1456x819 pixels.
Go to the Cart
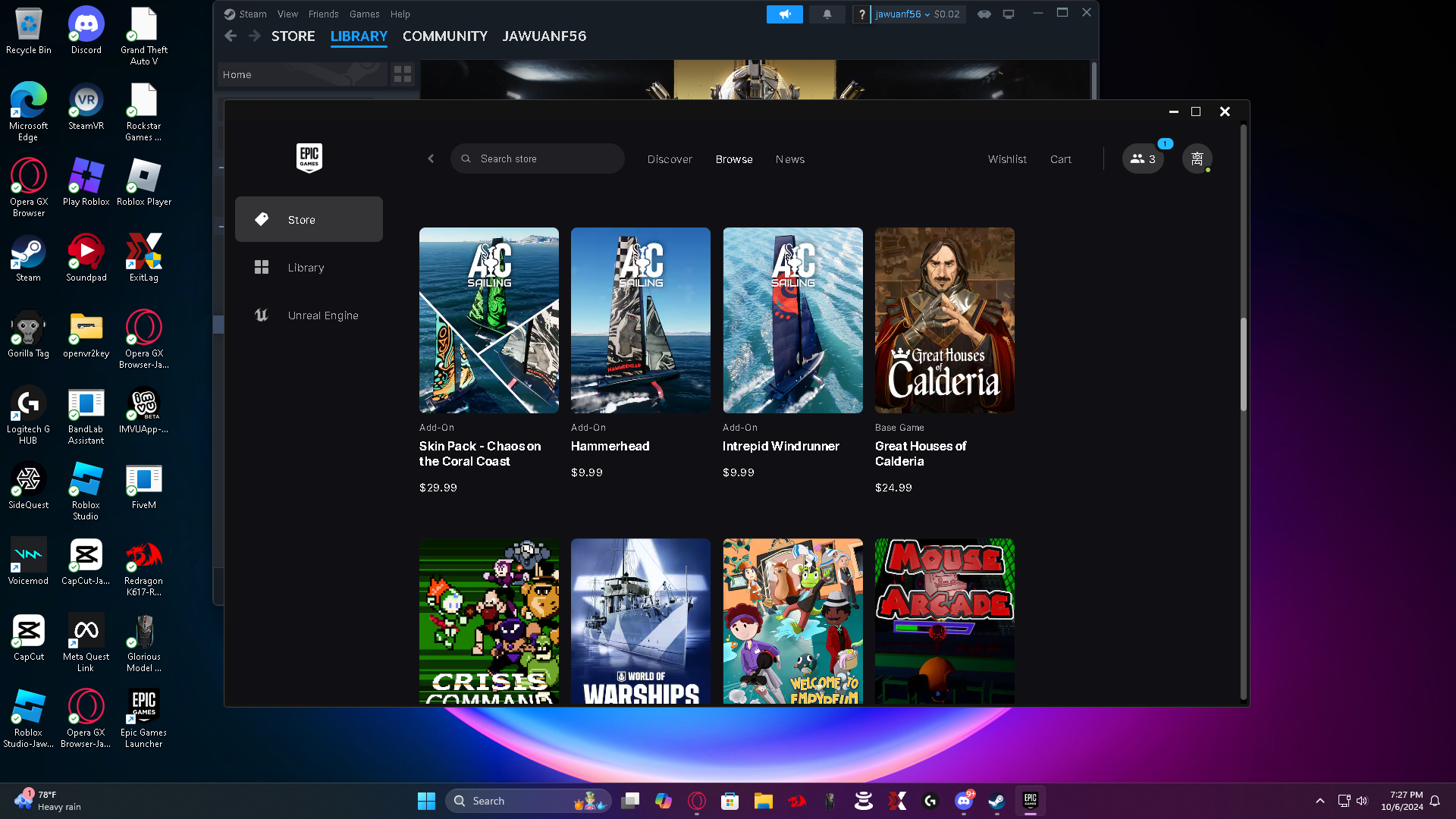[1060, 159]
